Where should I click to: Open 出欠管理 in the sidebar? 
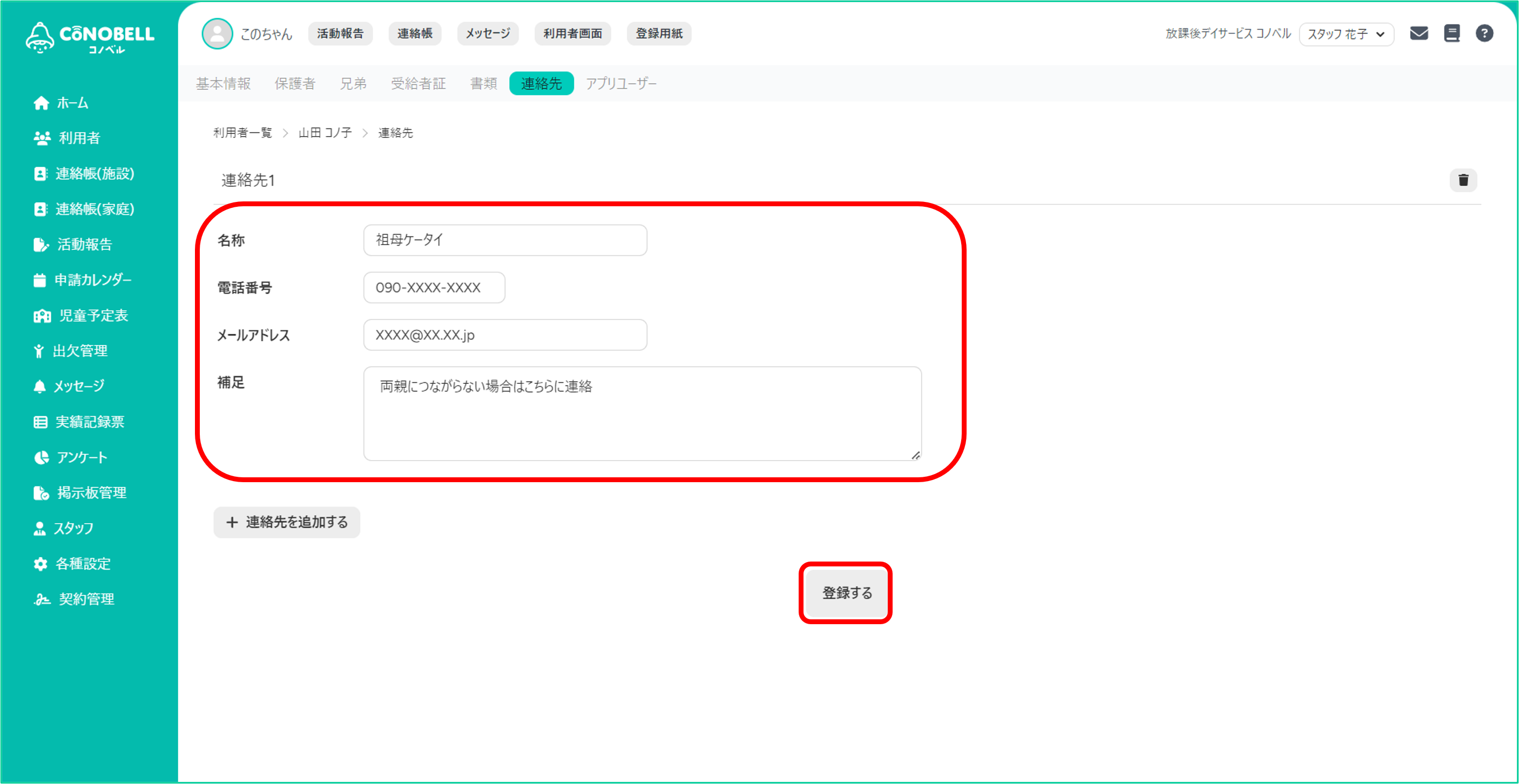point(71,351)
